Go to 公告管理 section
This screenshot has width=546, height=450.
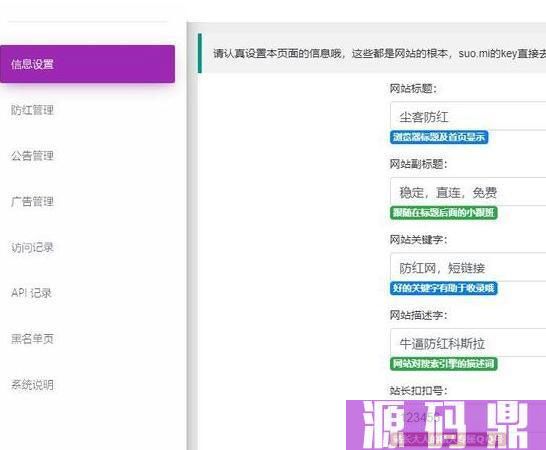[32, 156]
